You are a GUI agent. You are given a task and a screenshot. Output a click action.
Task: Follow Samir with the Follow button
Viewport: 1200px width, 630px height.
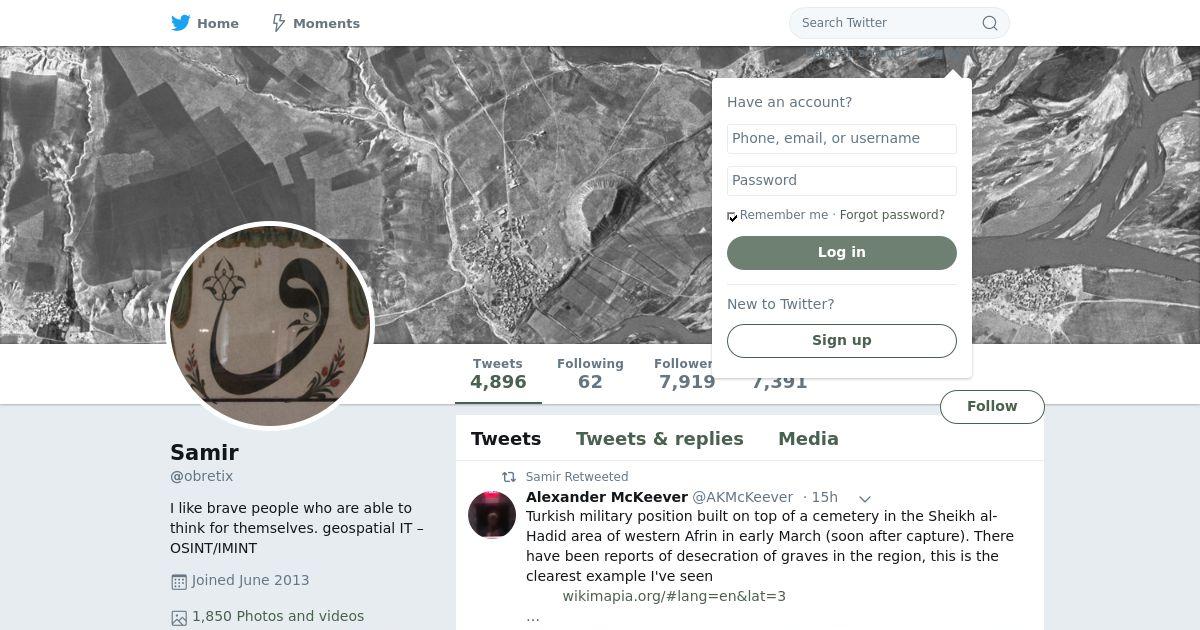[992, 407]
